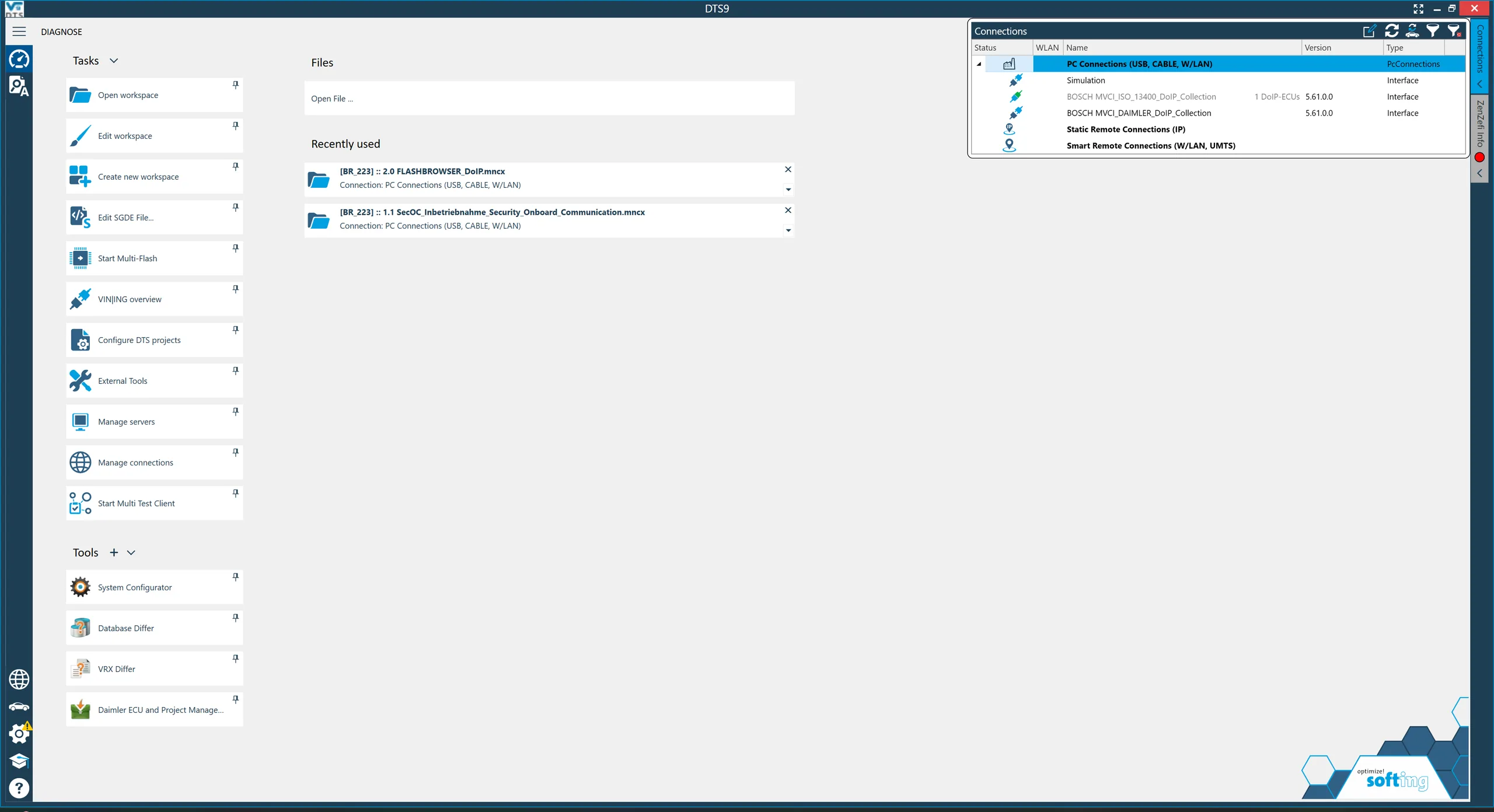Pin the Edit workspace task
This screenshot has height=812, width=1494.
pos(236,126)
